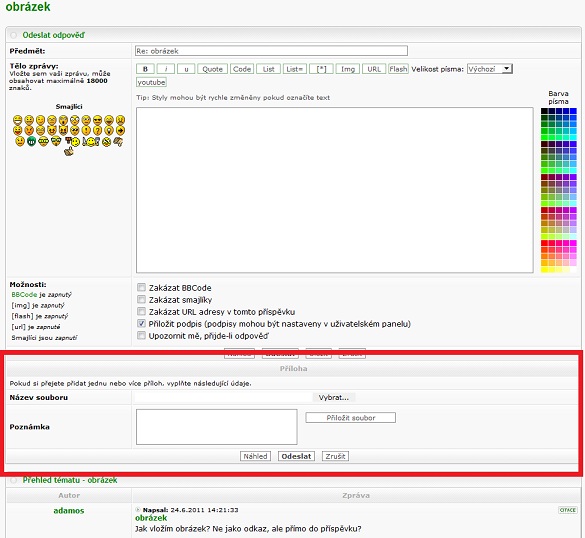Enable the Zakázat BBCode checkbox
Screen dimensions: 585x538
141,287
